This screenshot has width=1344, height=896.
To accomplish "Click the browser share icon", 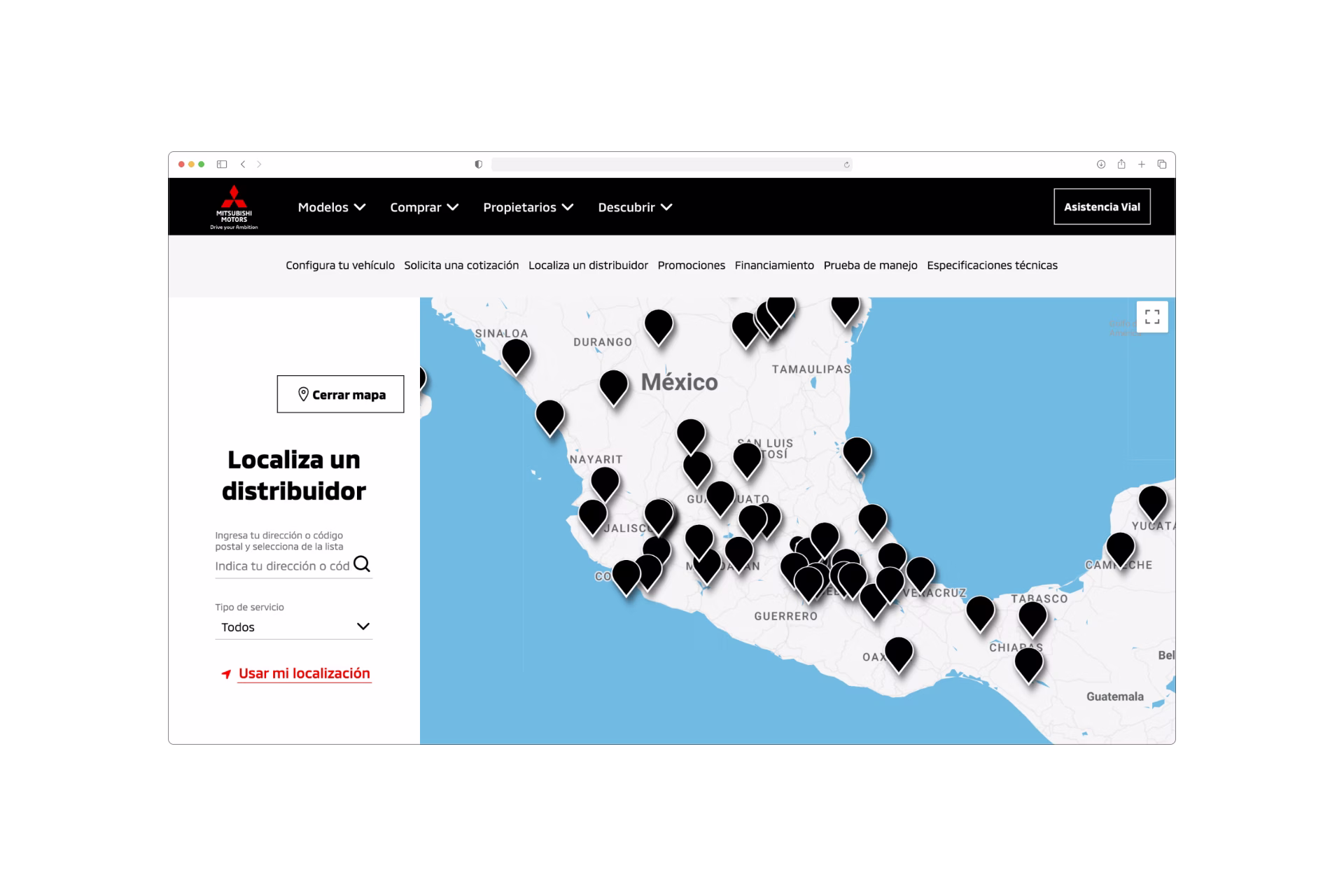I will 1121,164.
